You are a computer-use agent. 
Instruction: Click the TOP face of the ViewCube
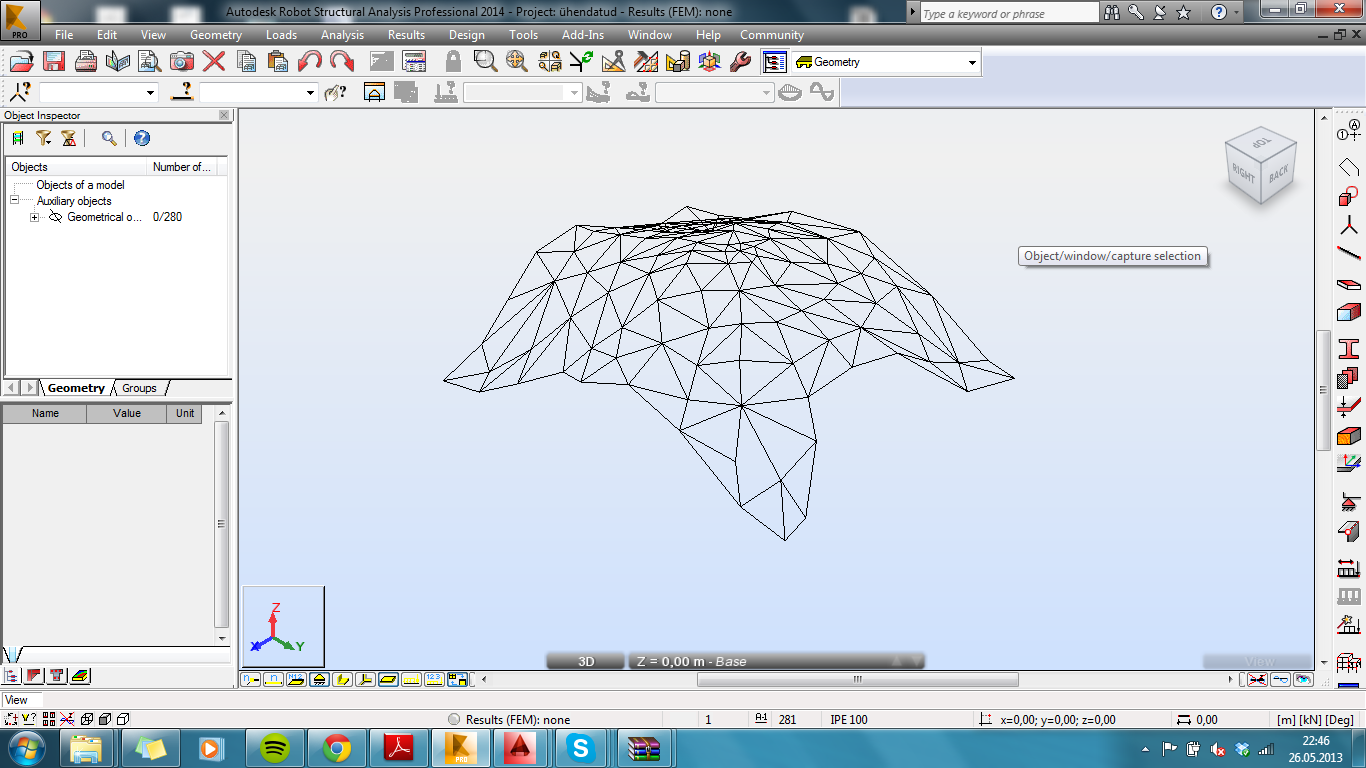pyautogui.click(x=1261, y=143)
